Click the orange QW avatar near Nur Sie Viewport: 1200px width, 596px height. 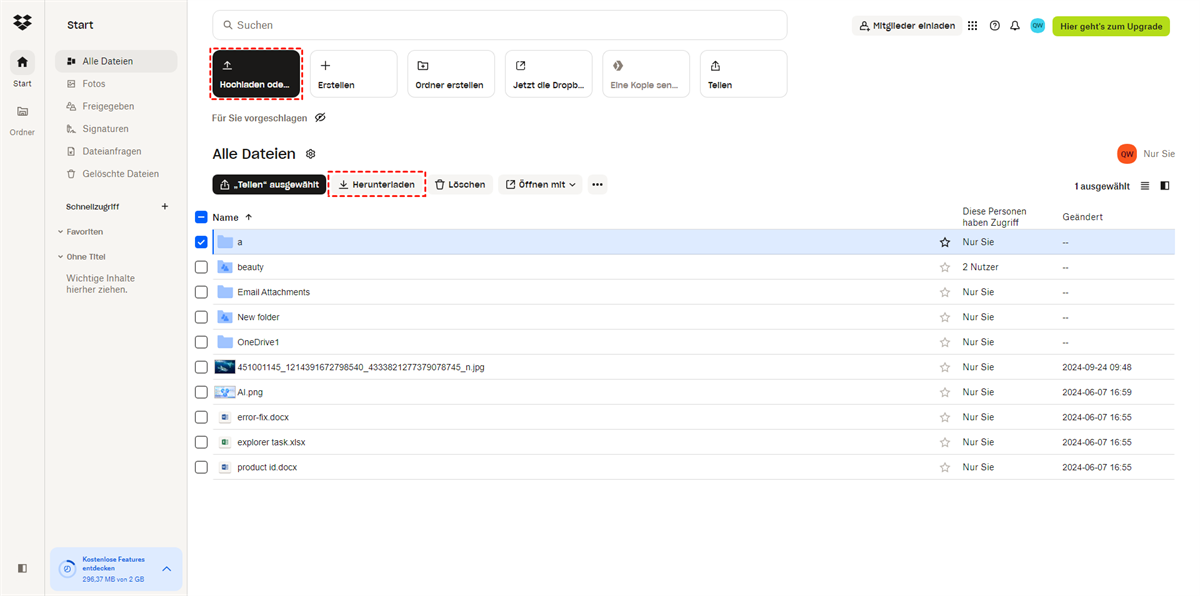(1127, 154)
